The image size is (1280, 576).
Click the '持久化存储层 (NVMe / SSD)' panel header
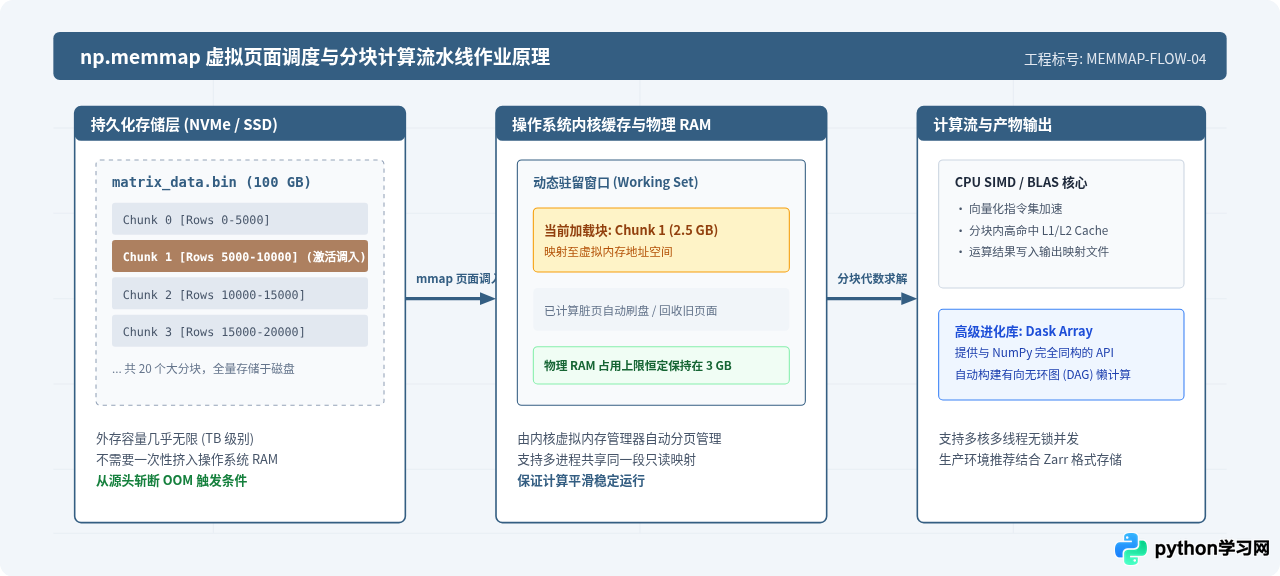click(x=240, y=124)
